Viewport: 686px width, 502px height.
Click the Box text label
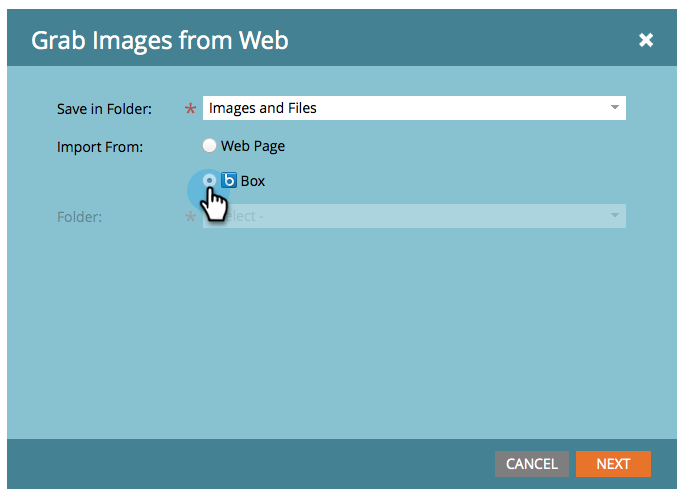pyautogui.click(x=253, y=181)
